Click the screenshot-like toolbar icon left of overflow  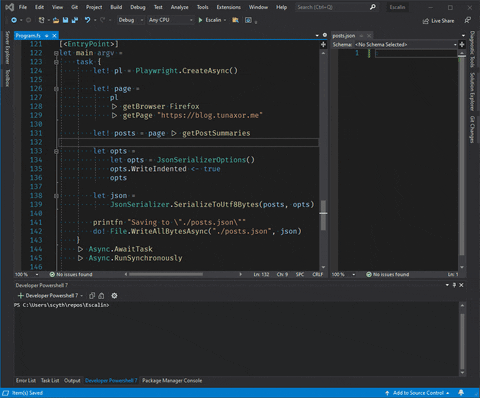(248, 20)
